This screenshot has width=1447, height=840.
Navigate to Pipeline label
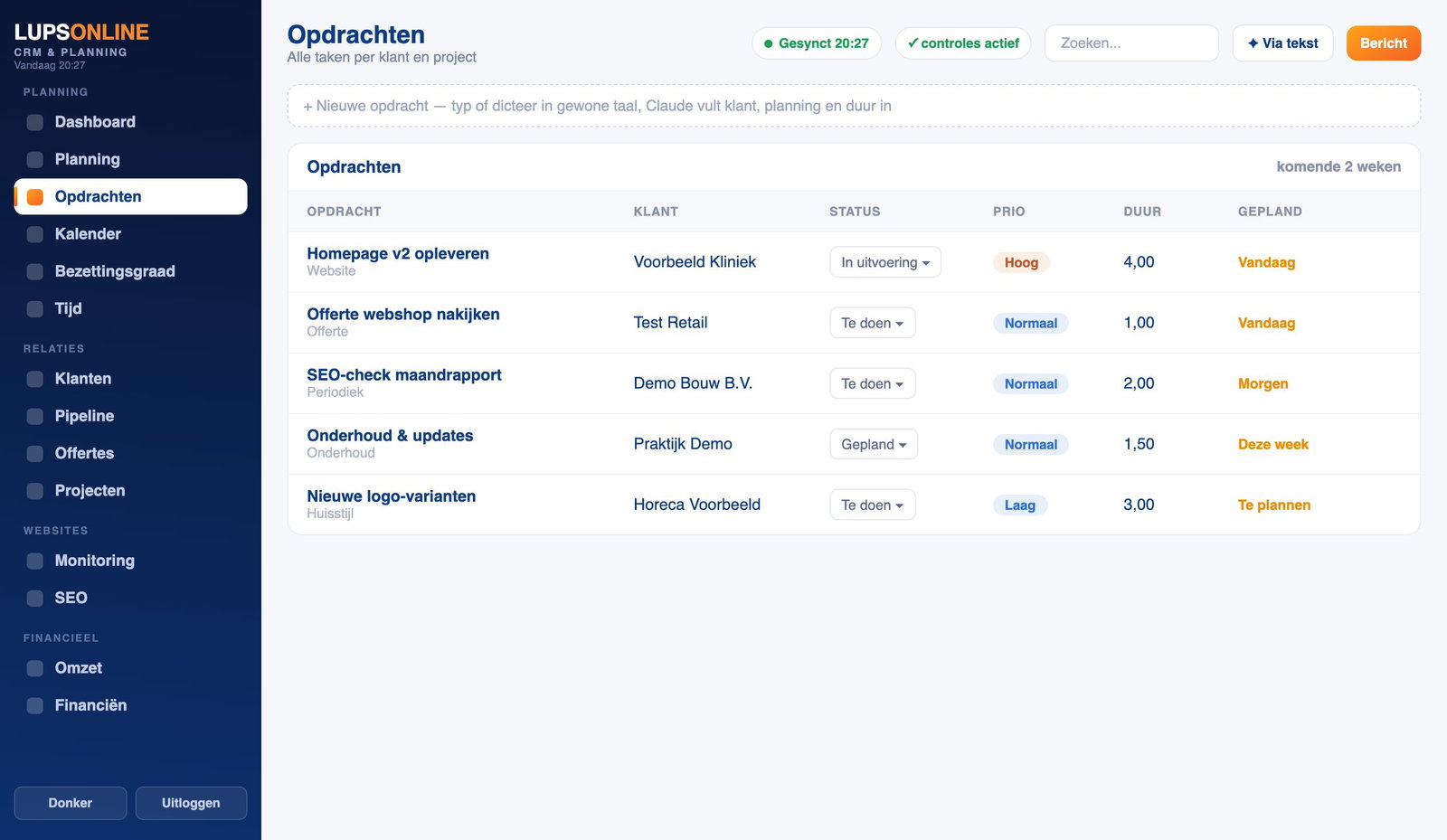(84, 416)
